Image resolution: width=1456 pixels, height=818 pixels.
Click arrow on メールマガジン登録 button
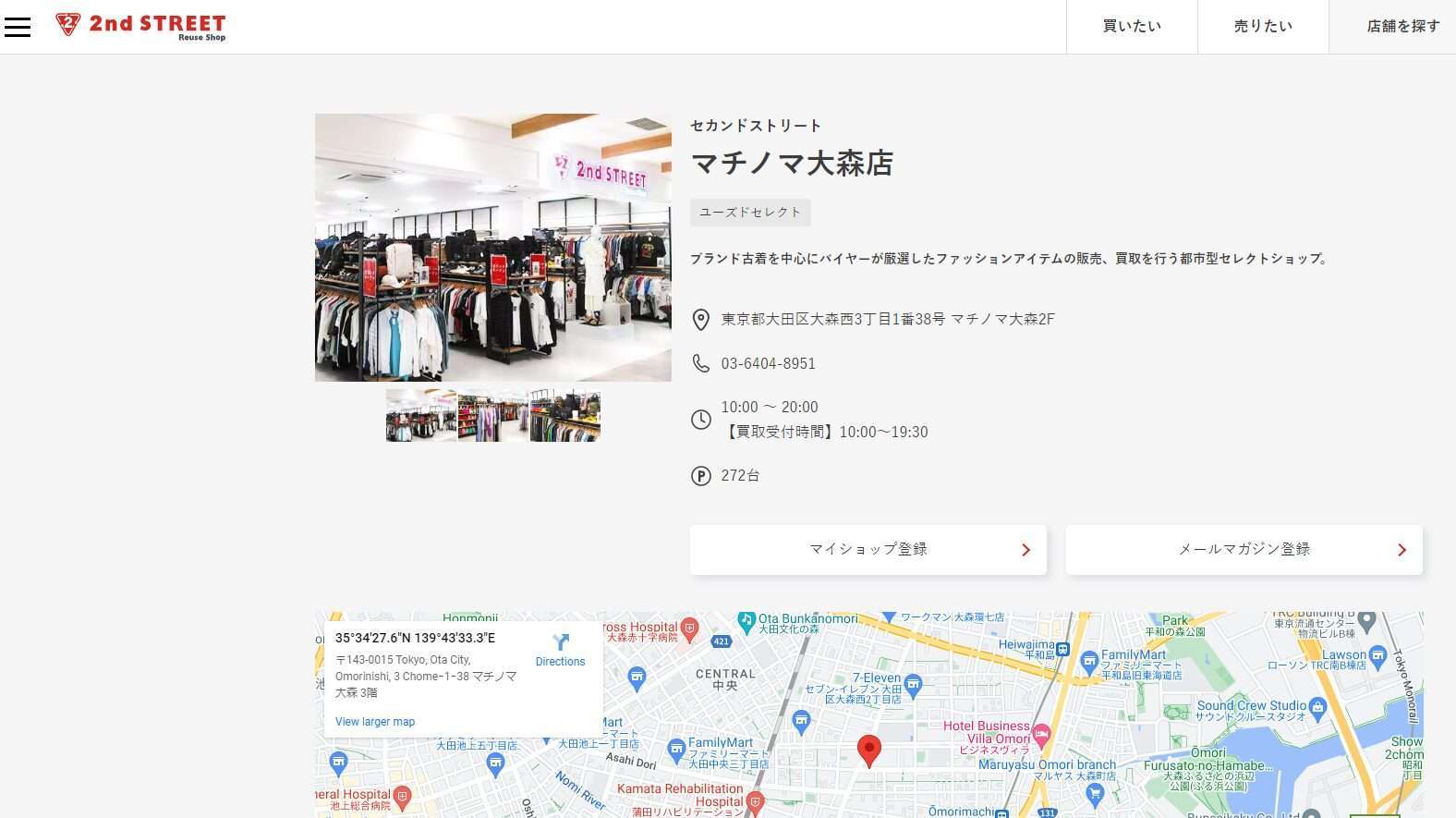[1401, 550]
